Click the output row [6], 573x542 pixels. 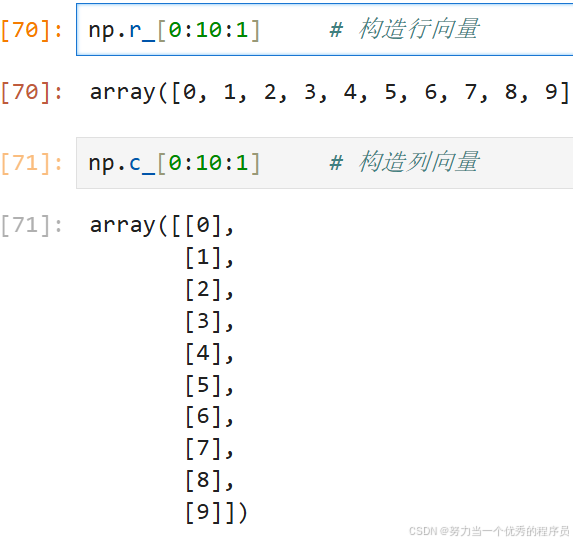(209, 416)
